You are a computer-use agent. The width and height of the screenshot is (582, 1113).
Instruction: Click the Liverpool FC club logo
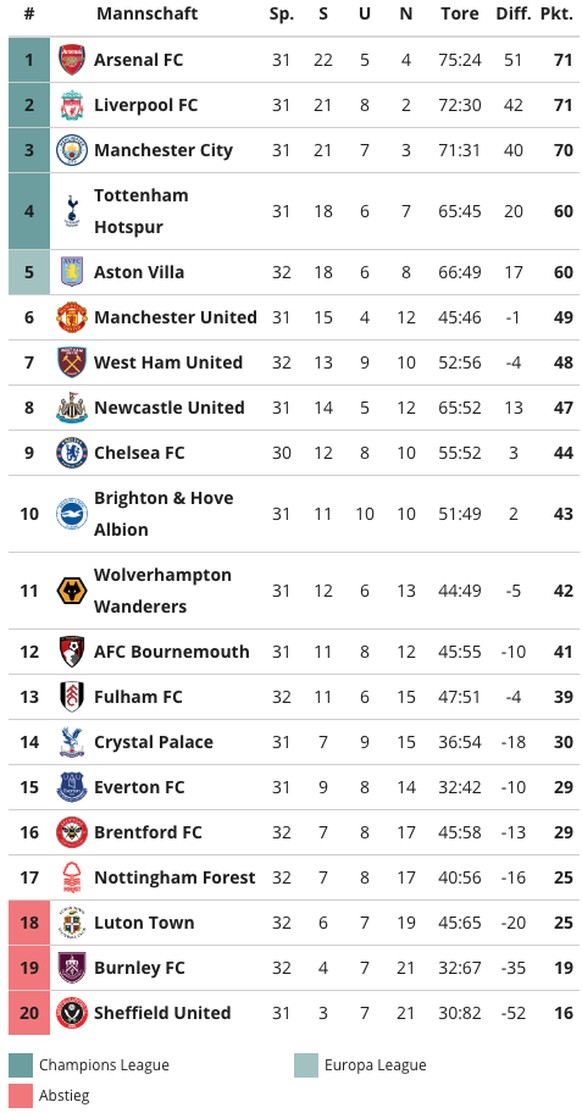[x=72, y=105]
